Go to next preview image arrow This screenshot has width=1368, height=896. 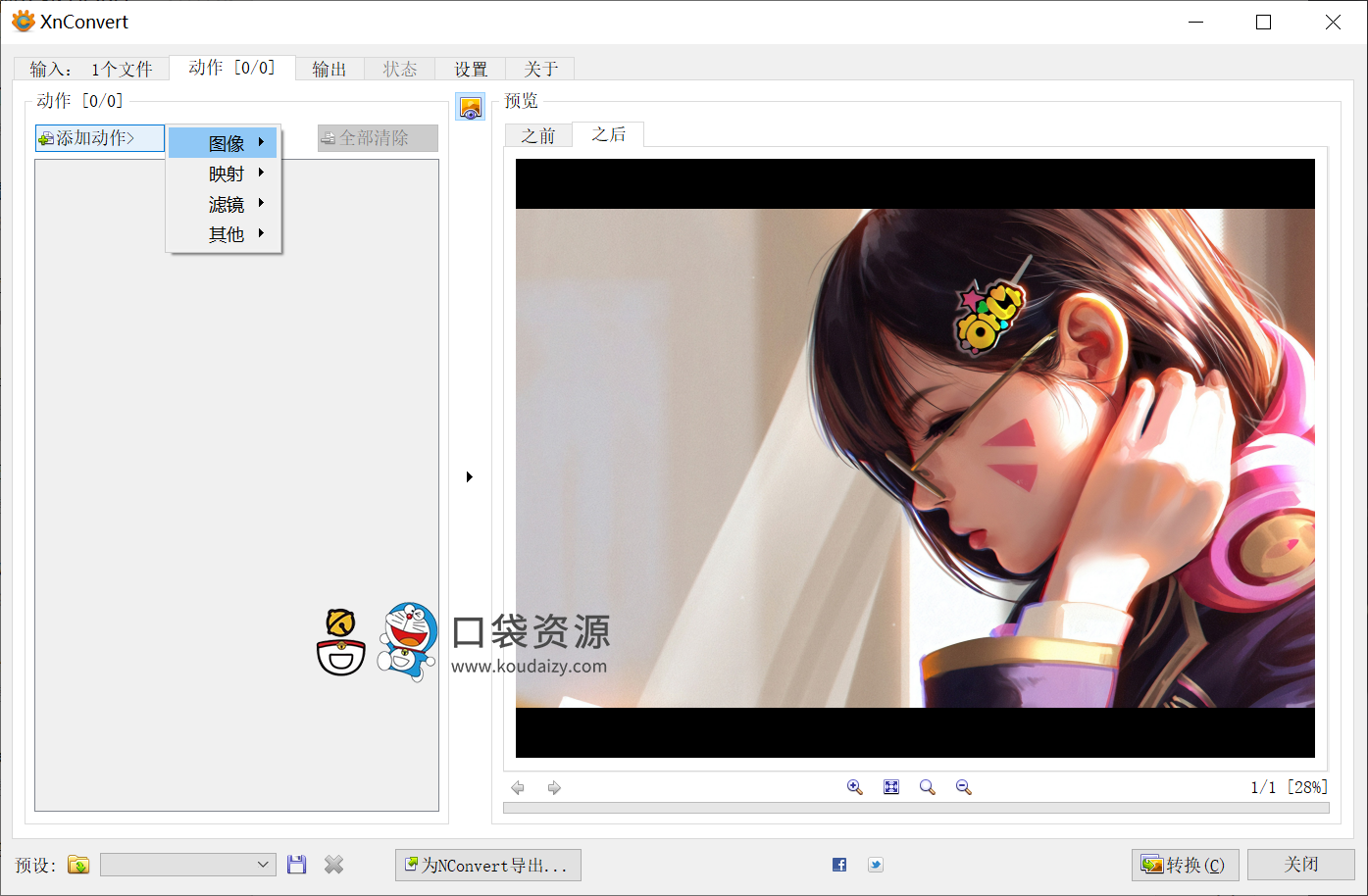(x=554, y=787)
